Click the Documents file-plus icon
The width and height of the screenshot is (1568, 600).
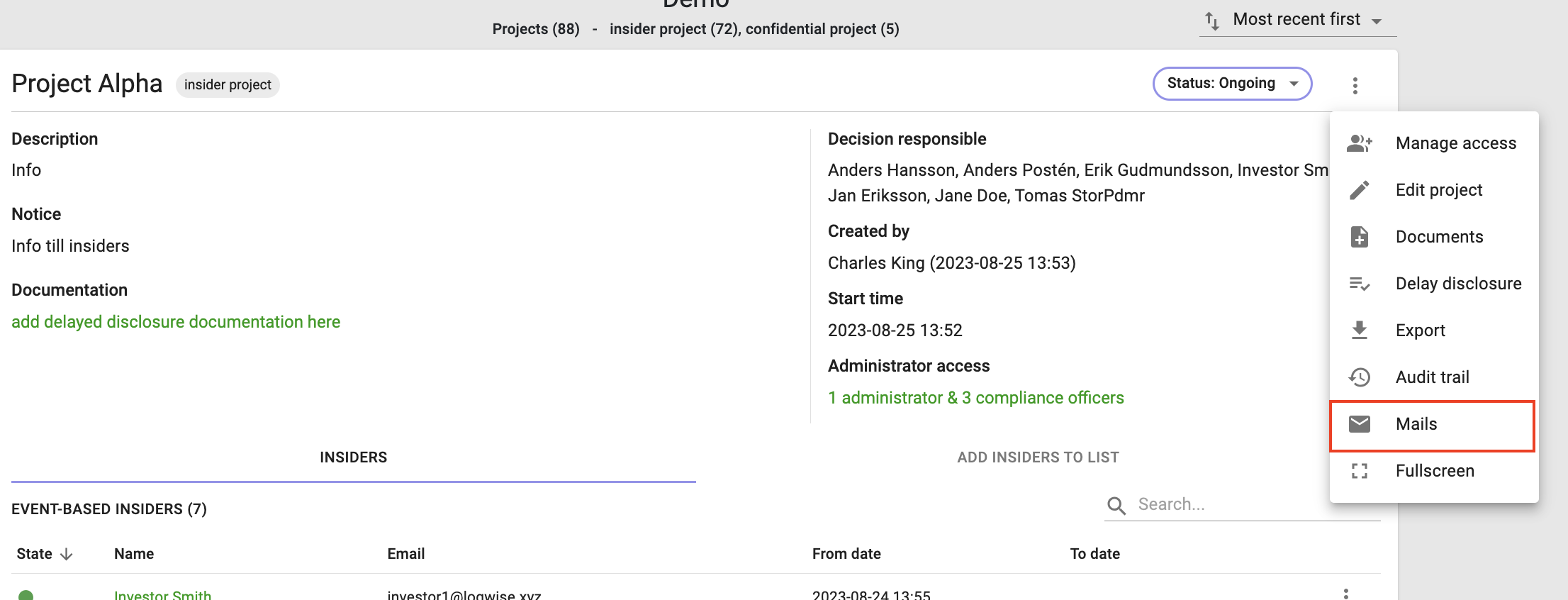click(1359, 237)
